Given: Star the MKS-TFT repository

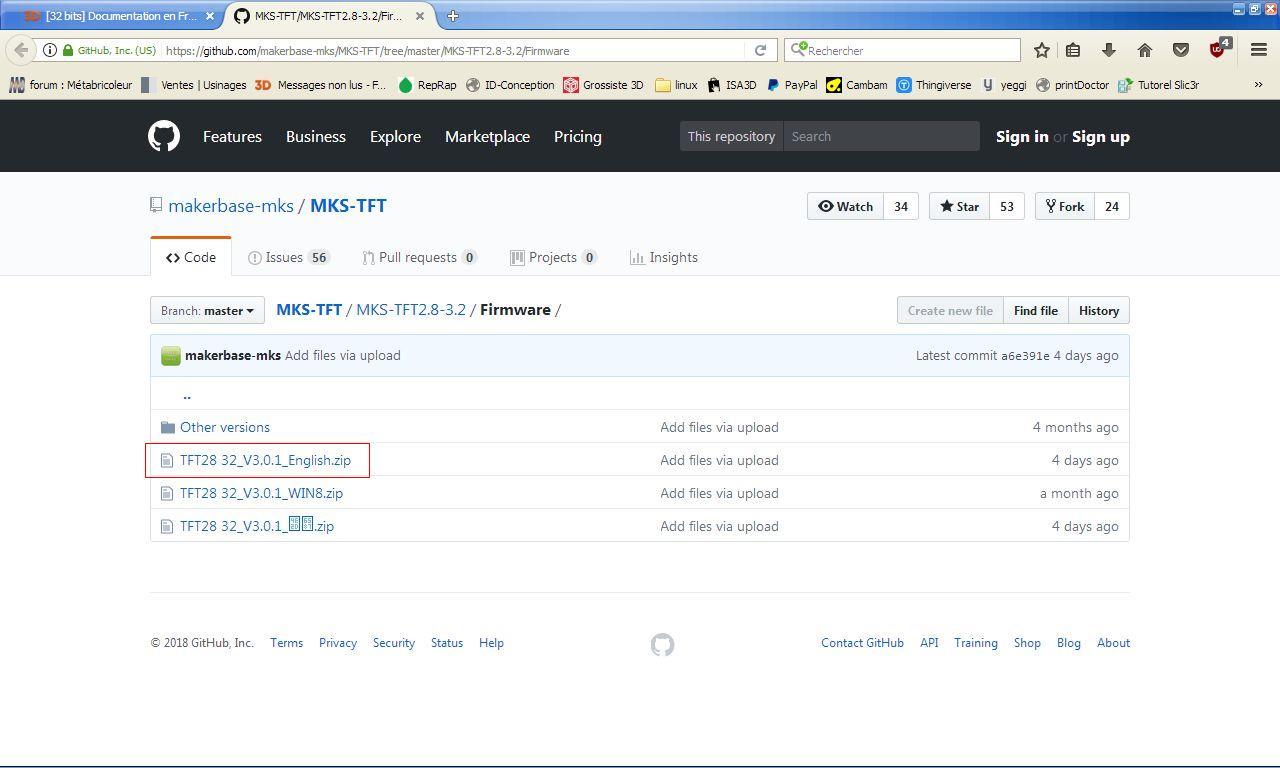Looking at the screenshot, I should pos(959,206).
